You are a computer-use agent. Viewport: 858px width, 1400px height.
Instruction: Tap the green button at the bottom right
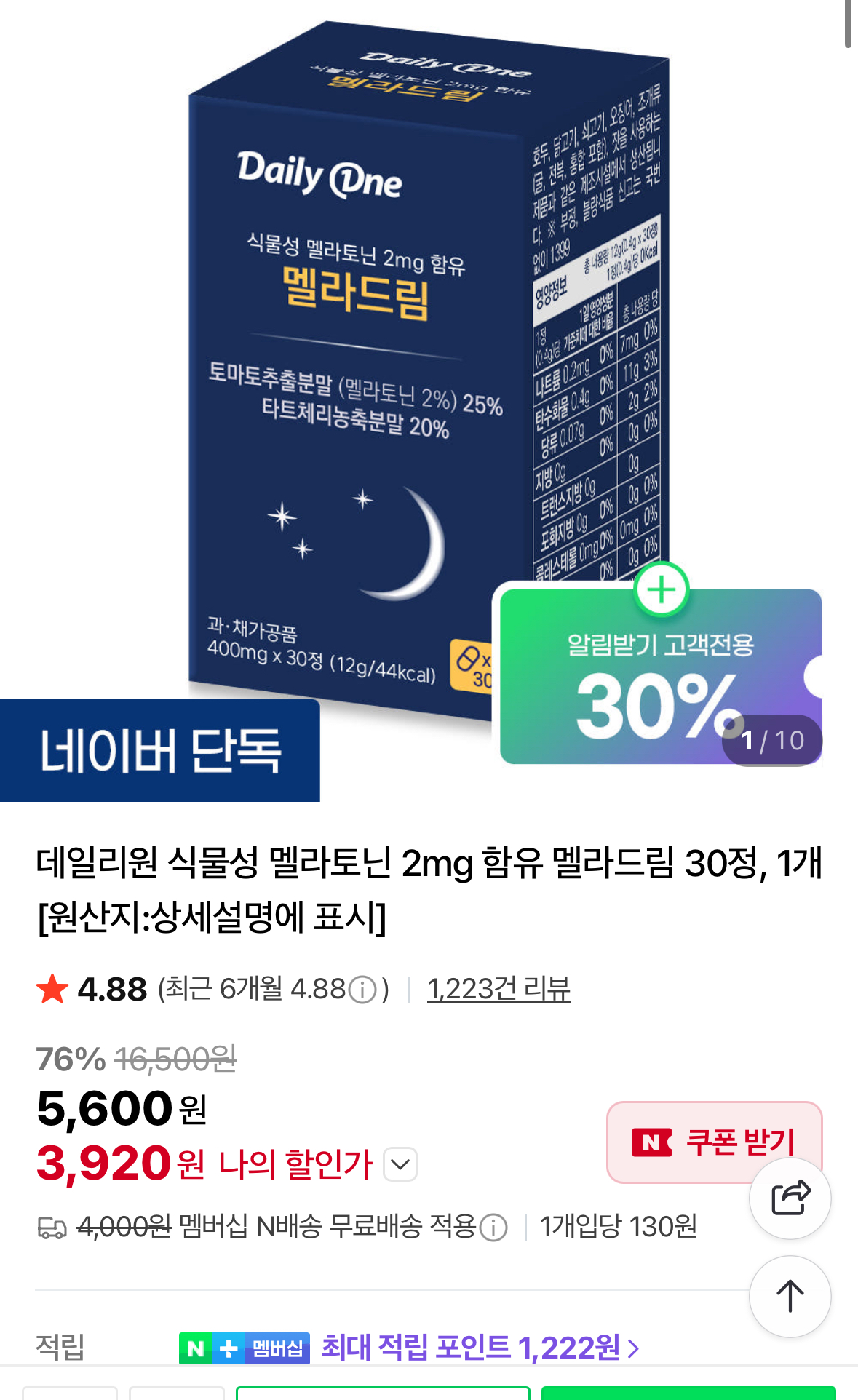688,1393
